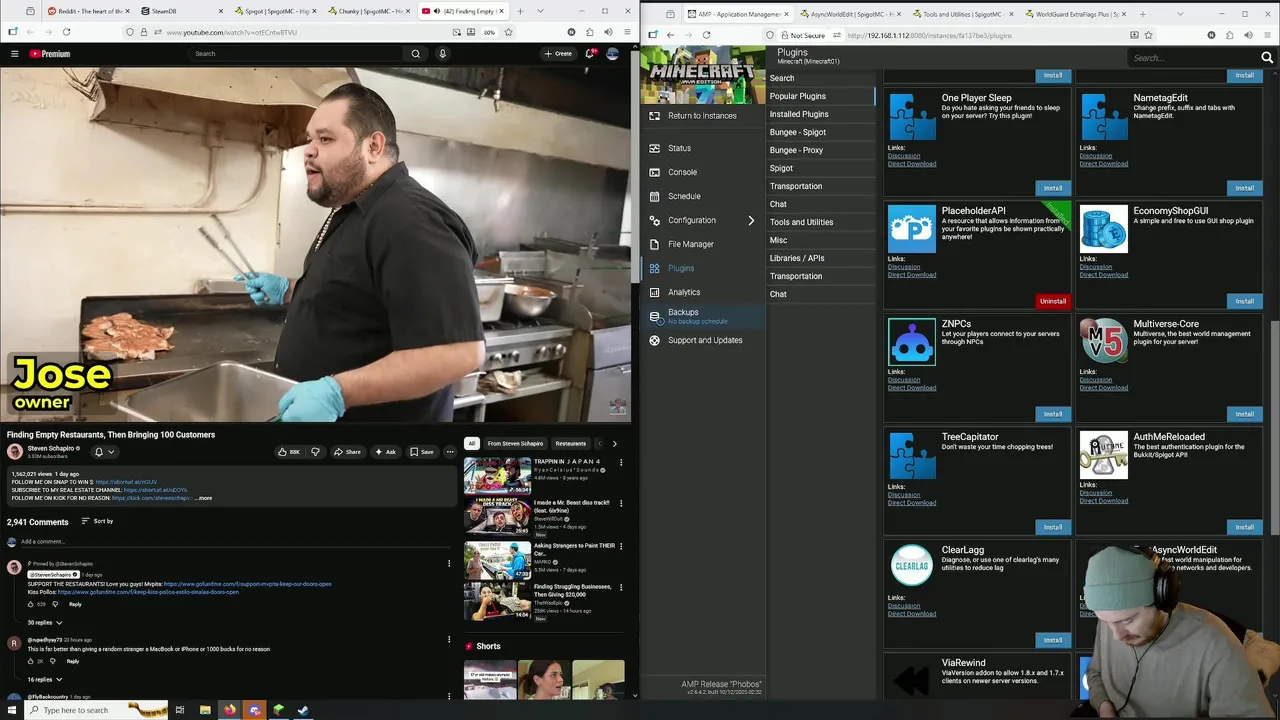Viewport: 1280px width, 720px height.
Task: Click the AMP plugin search magnifier
Action: [x=1267, y=58]
